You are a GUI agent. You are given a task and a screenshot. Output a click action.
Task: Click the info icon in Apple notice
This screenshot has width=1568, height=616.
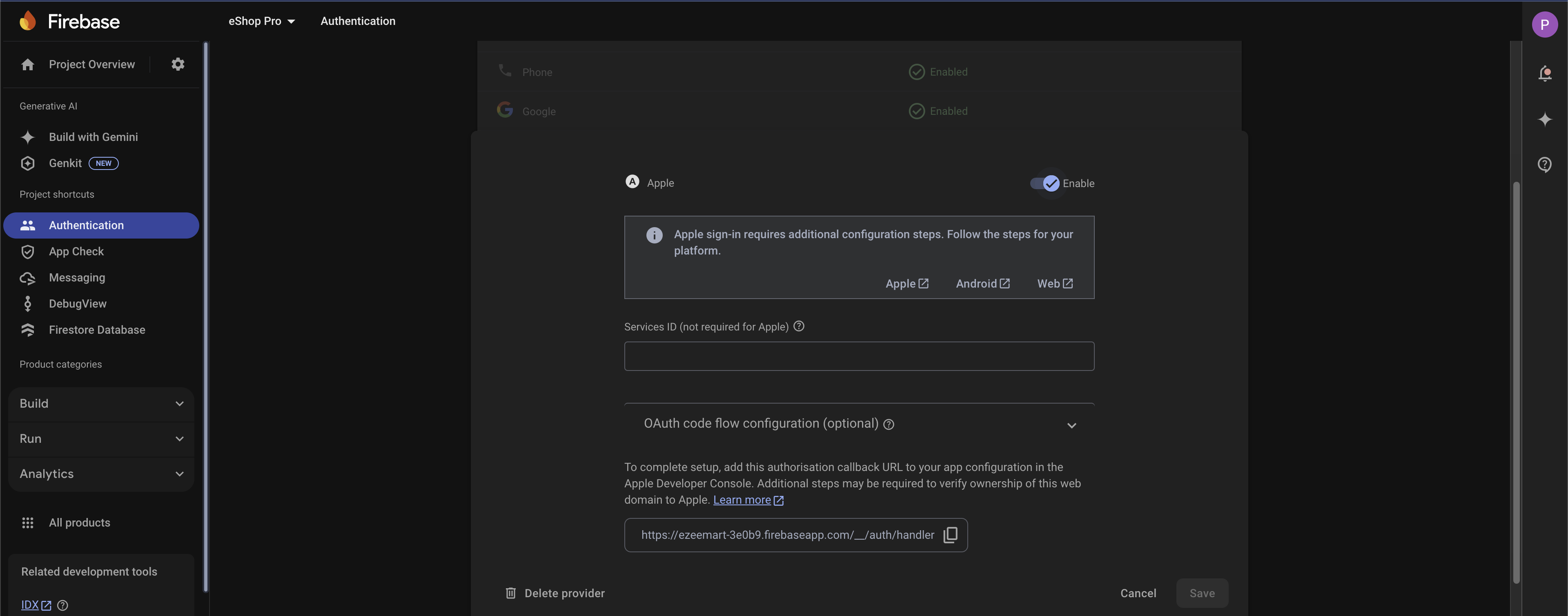pos(654,235)
